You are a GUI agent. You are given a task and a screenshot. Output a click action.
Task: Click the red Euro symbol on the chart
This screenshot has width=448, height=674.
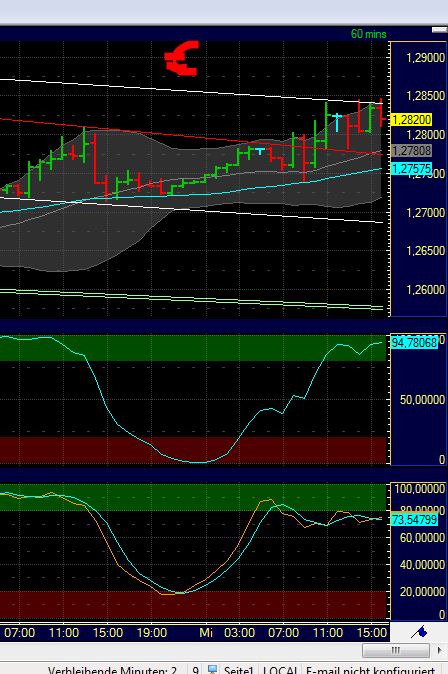tap(182, 58)
